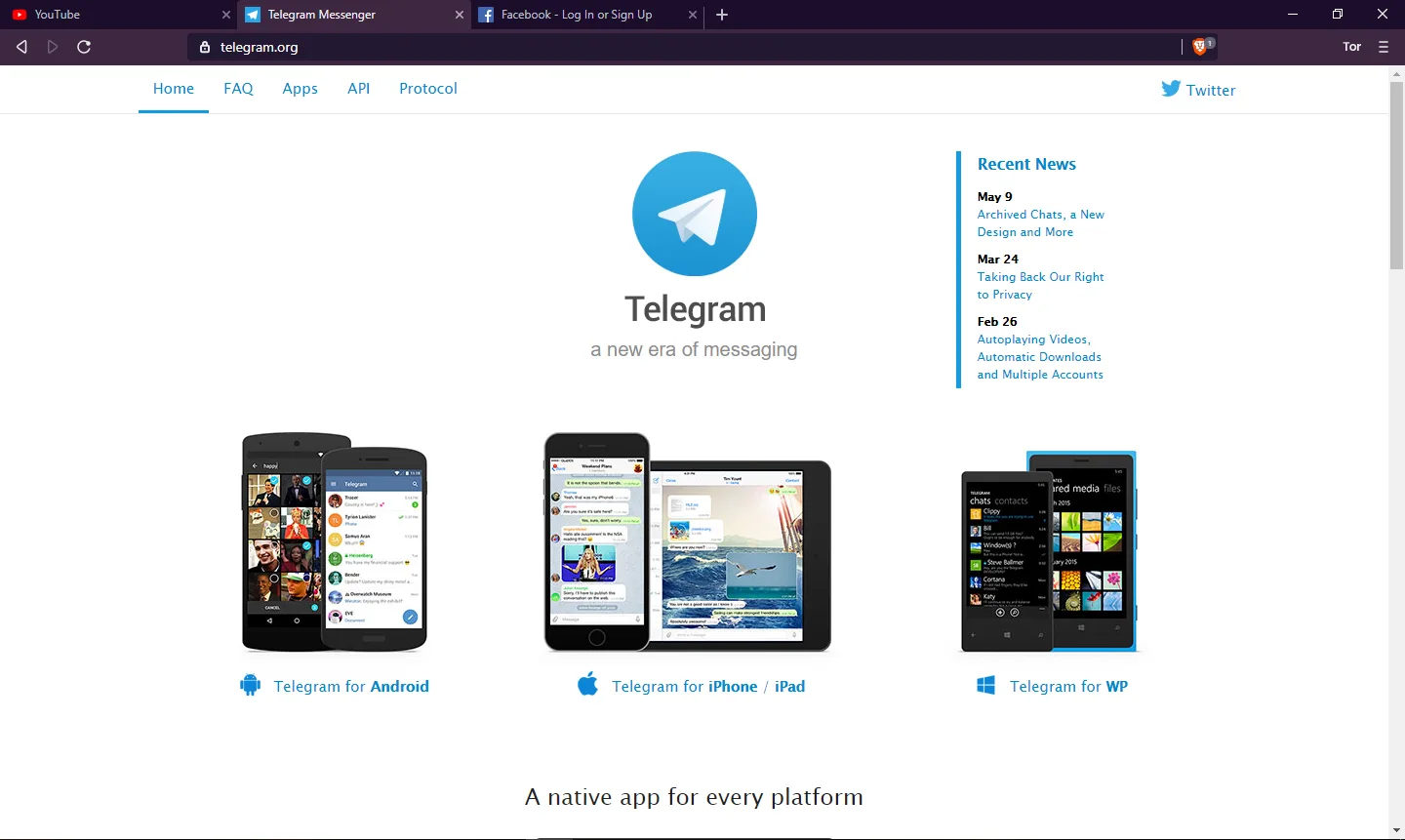1405x840 pixels.
Task: Click the 'Feb 26' news date
Action: 997,322
